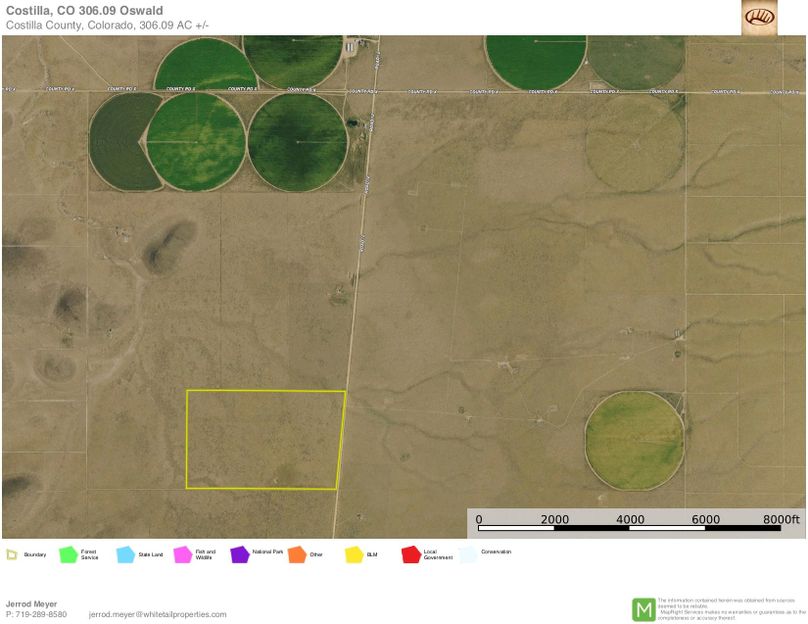Click the MapRight M logo
Screen dimensions: 808x624
click(645, 606)
